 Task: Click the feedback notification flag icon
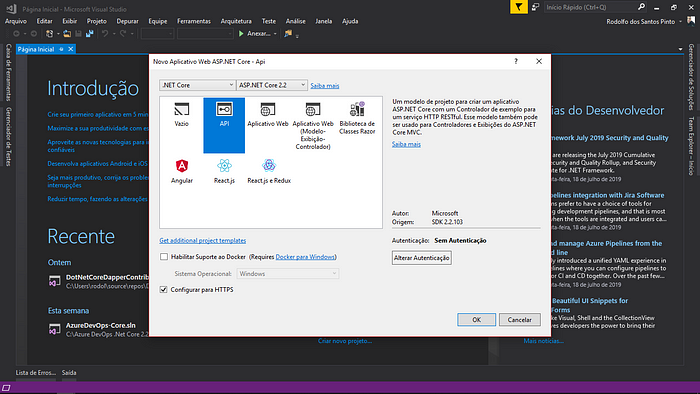[518, 7]
